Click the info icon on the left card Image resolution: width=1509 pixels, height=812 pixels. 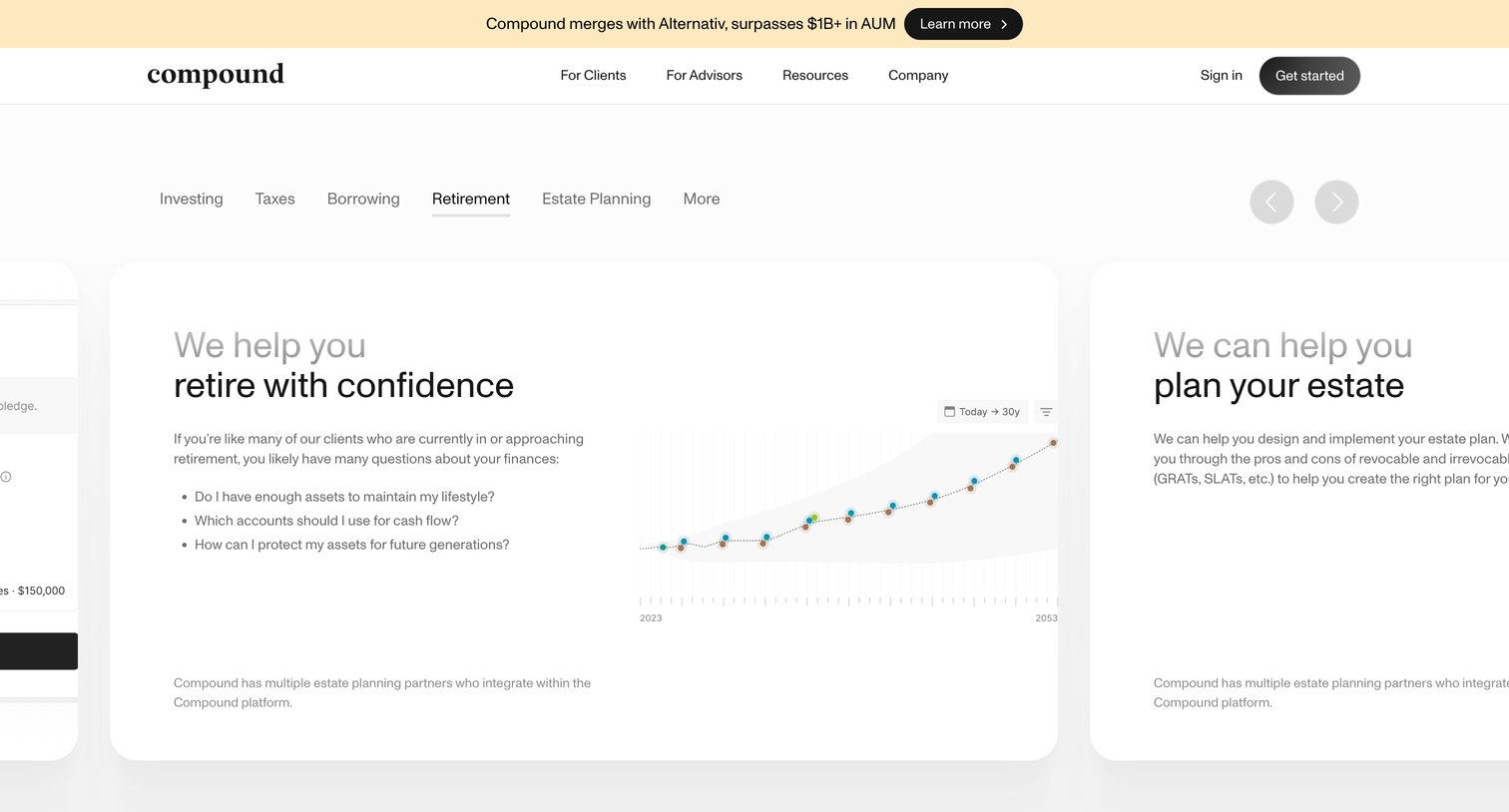tap(6, 477)
